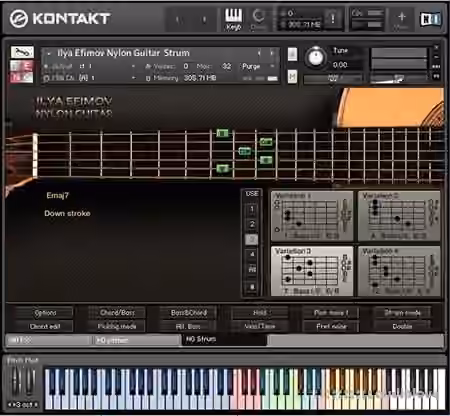Switch to the second HQ tab
450x416 pixels.
(x=136, y=340)
